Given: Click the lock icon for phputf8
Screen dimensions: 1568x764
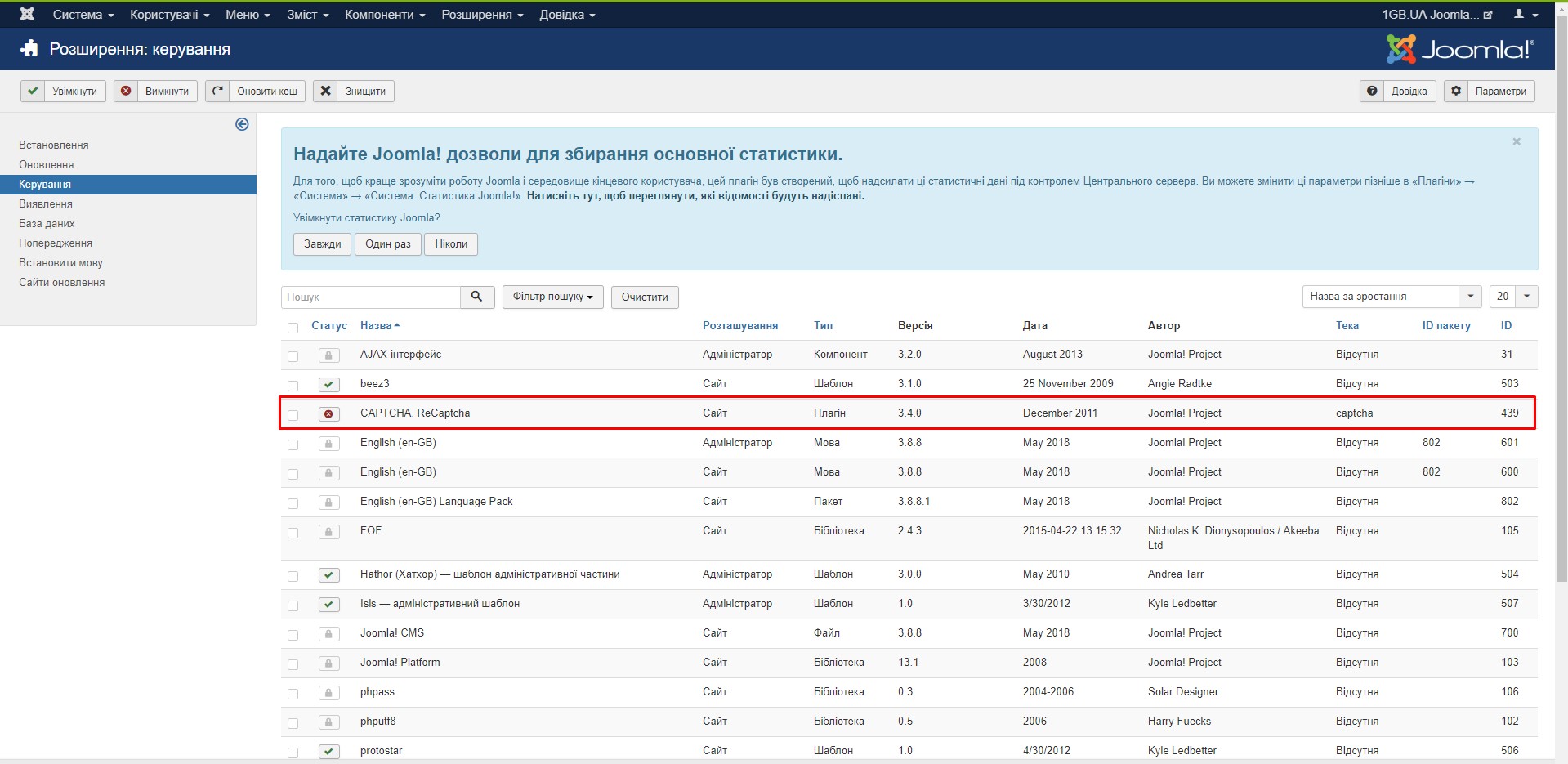Looking at the screenshot, I should click(x=328, y=722).
